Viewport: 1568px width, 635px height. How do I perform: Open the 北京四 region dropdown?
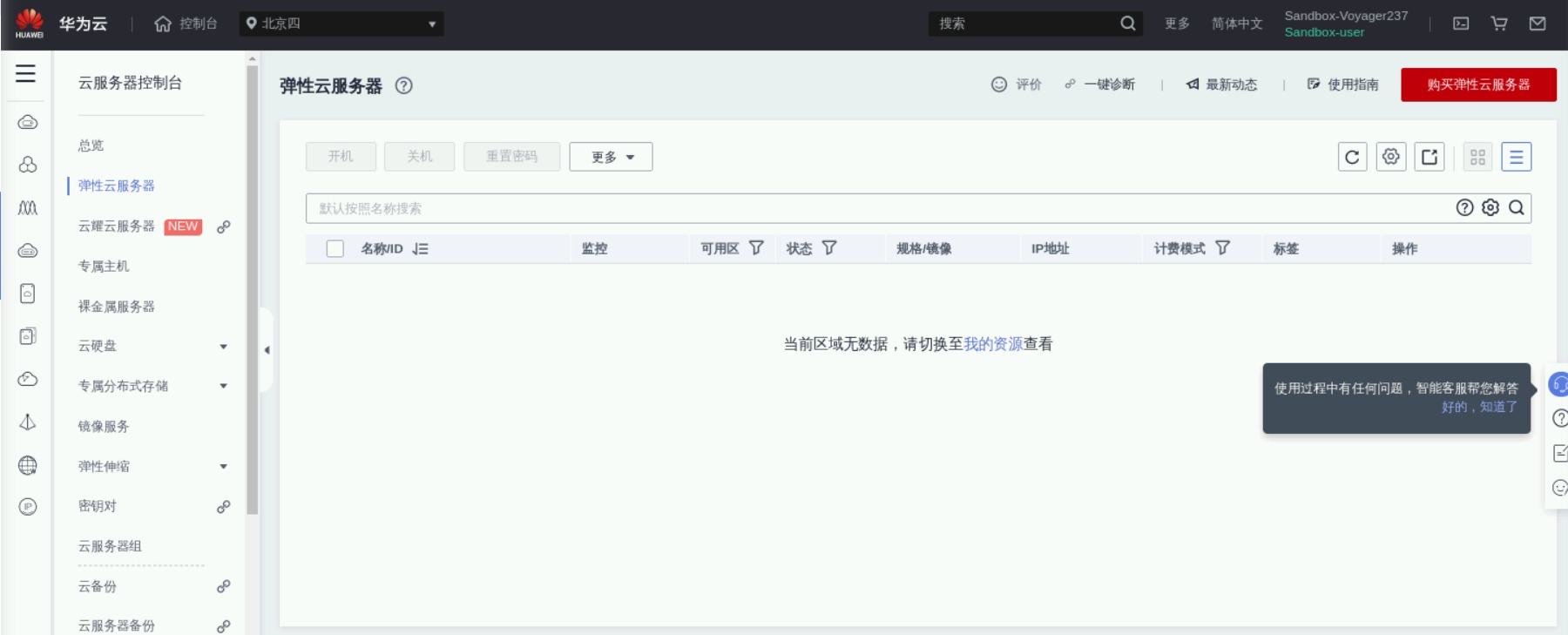(x=341, y=24)
